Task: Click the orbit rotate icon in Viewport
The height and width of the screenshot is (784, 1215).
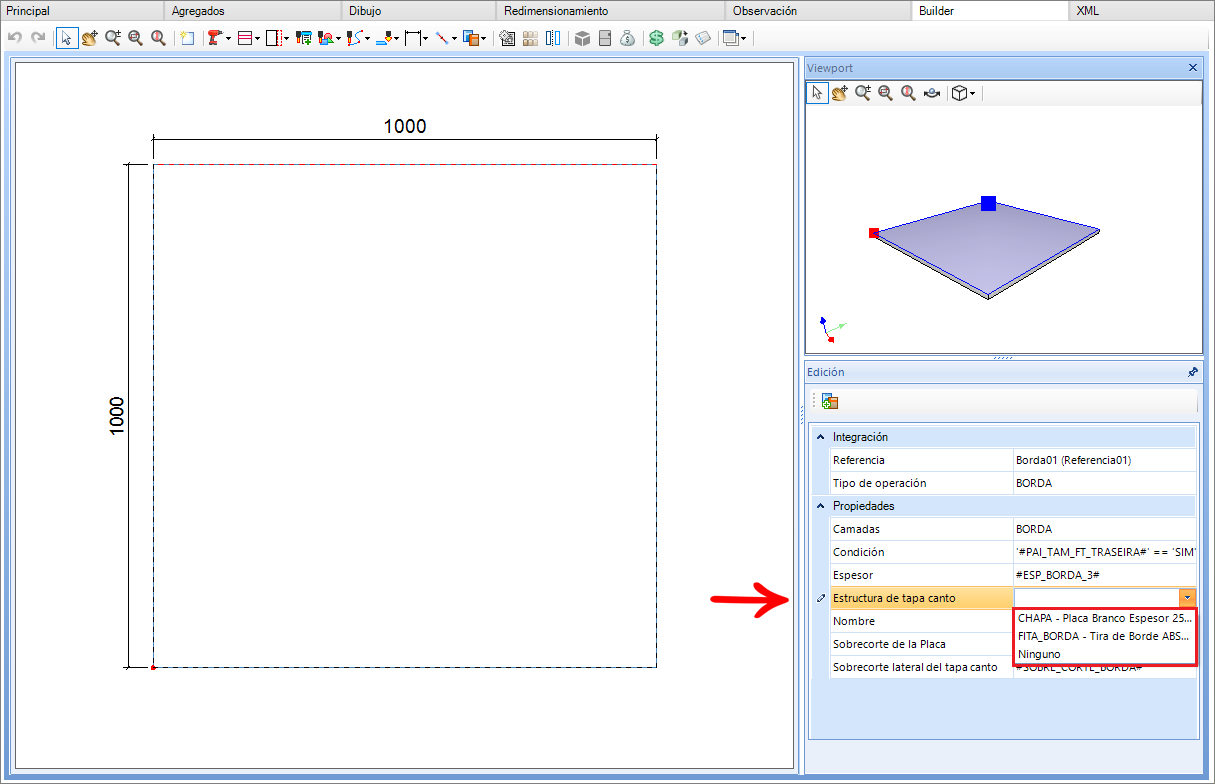Action: tap(932, 93)
